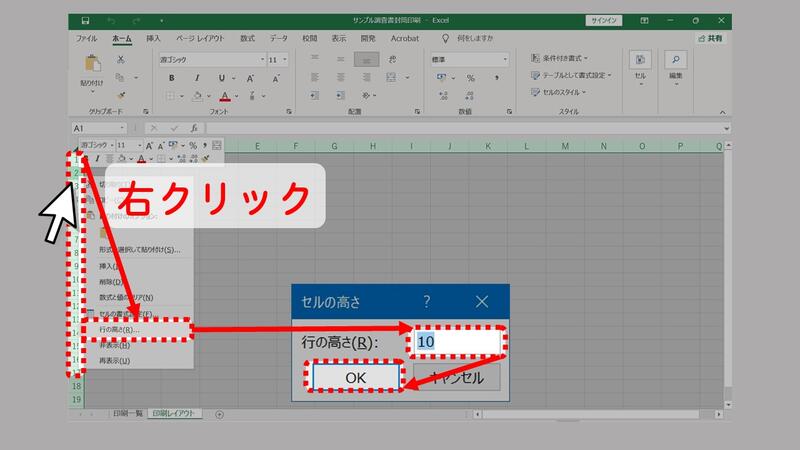Select the highlighted bottom align icon
Image resolution: width=800 pixels, height=450 pixels.
(x=366, y=59)
